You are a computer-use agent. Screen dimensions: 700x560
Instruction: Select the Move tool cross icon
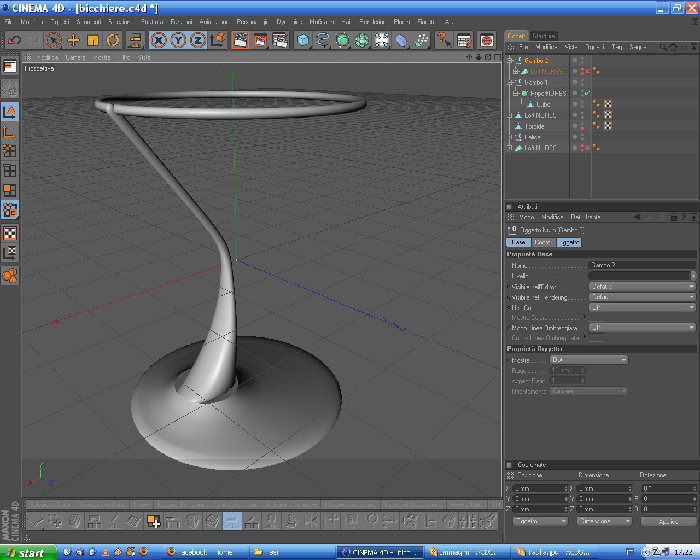73,41
